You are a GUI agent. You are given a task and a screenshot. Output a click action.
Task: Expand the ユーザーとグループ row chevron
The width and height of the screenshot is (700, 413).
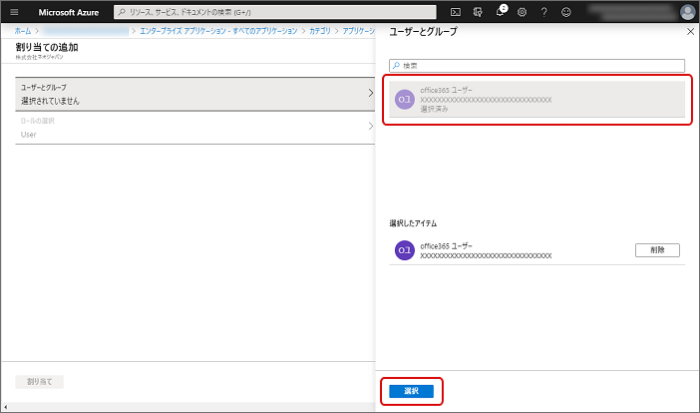click(370, 94)
